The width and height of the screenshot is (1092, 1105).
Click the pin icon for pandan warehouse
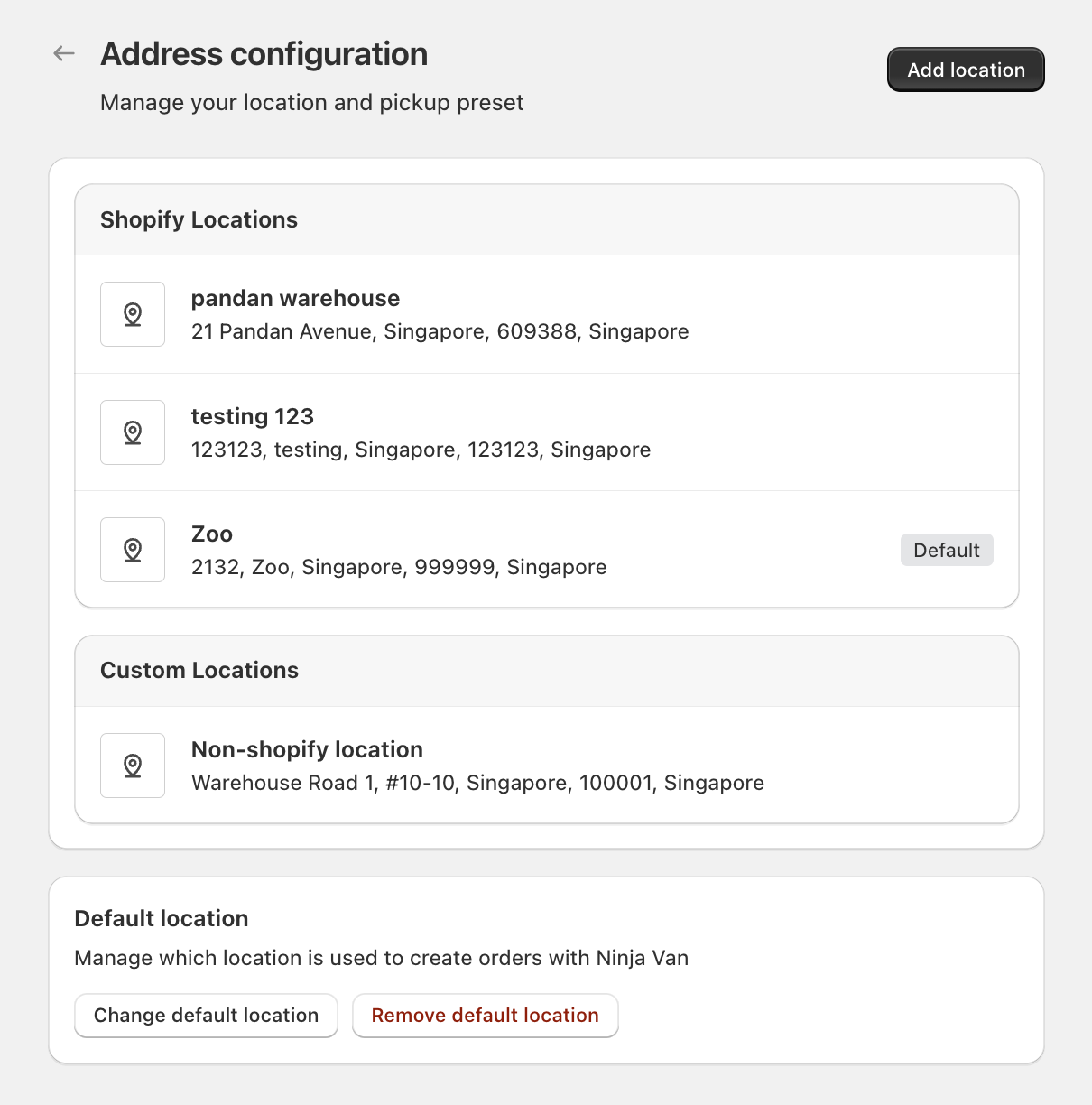pyautogui.click(x=133, y=314)
